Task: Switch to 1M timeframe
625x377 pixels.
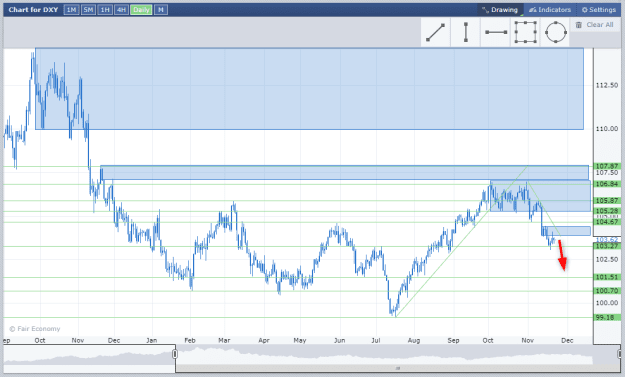Action: 71,10
